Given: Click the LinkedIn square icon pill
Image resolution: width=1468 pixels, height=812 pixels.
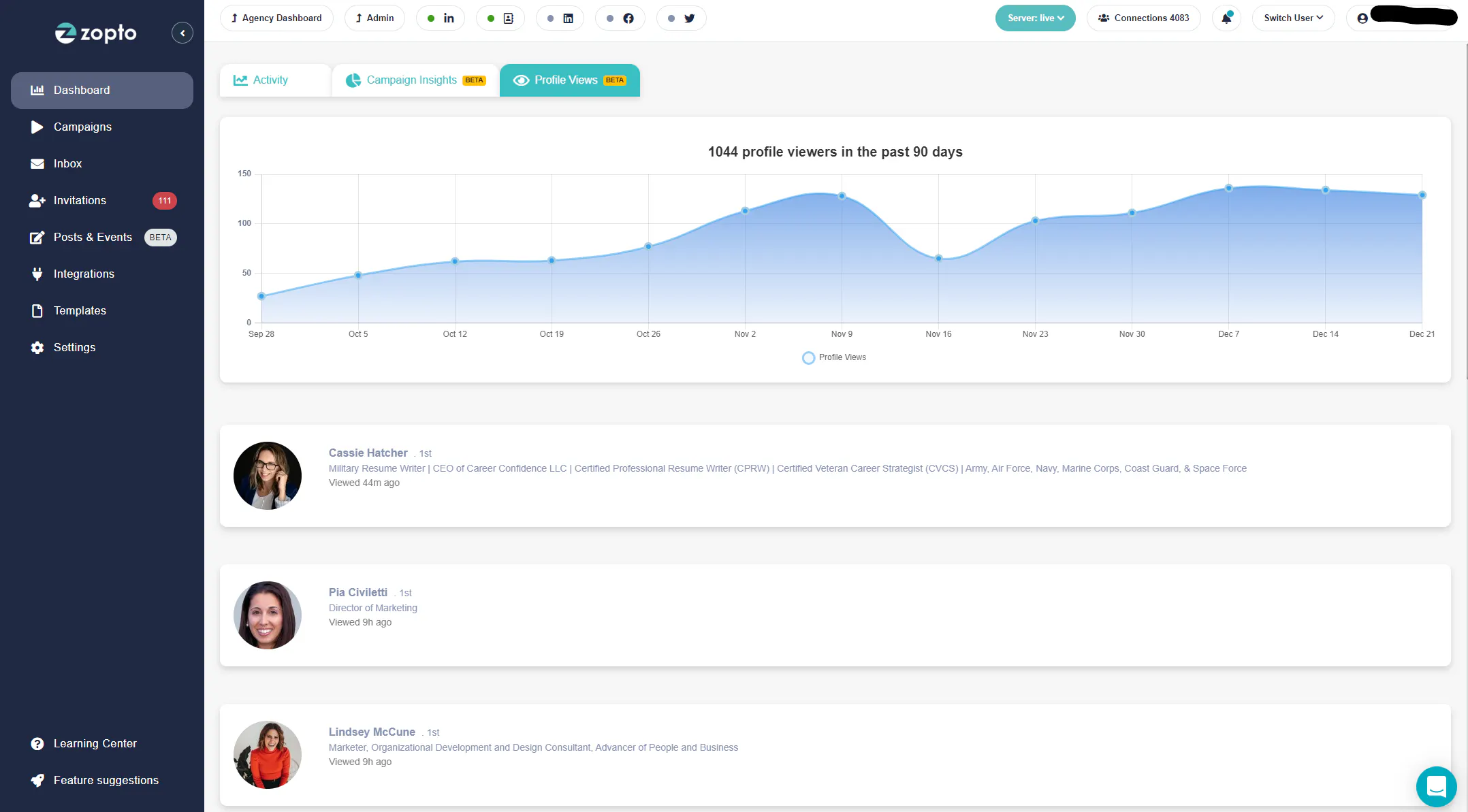Looking at the screenshot, I should coord(560,18).
